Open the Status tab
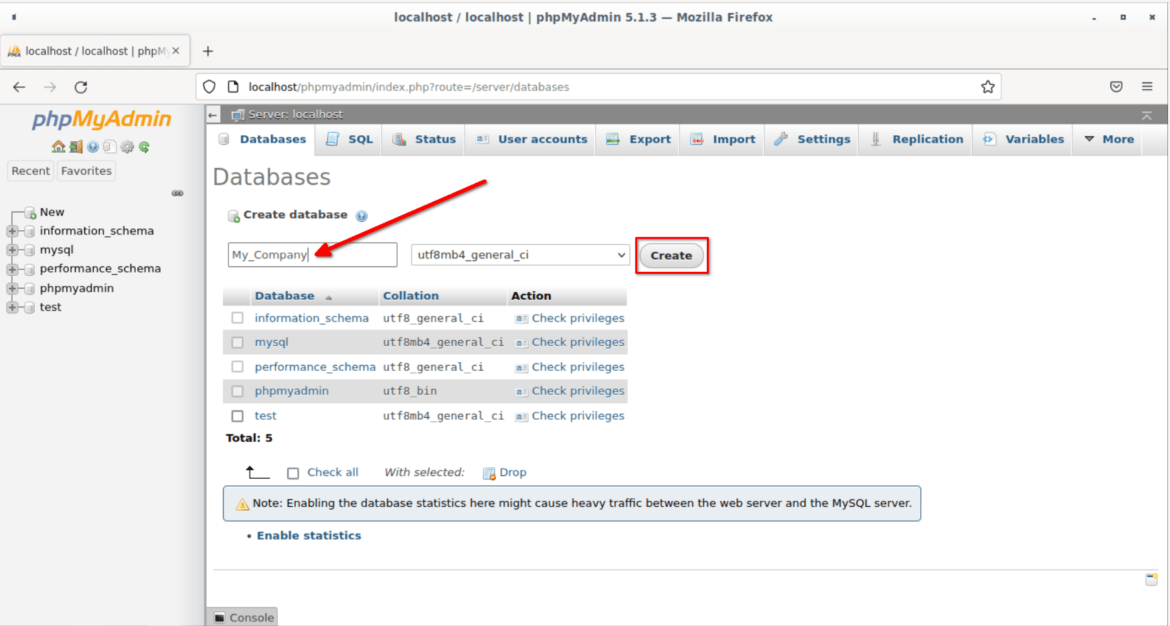Image resolution: width=1170 pixels, height=626 pixels. [424, 140]
